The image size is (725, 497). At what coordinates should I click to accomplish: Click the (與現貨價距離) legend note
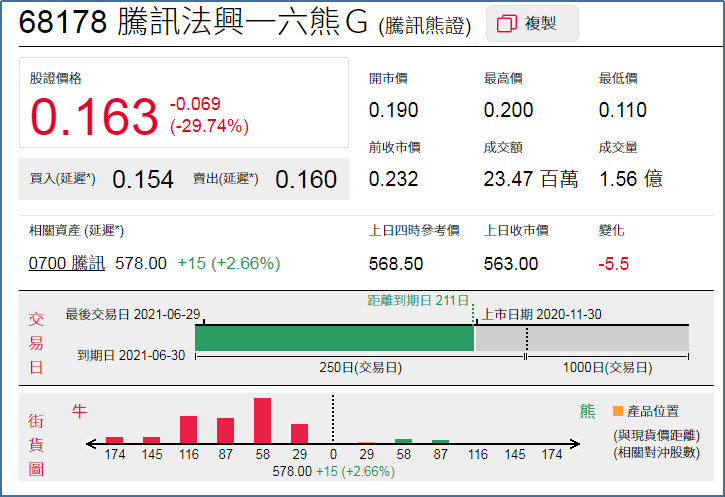click(x=657, y=435)
